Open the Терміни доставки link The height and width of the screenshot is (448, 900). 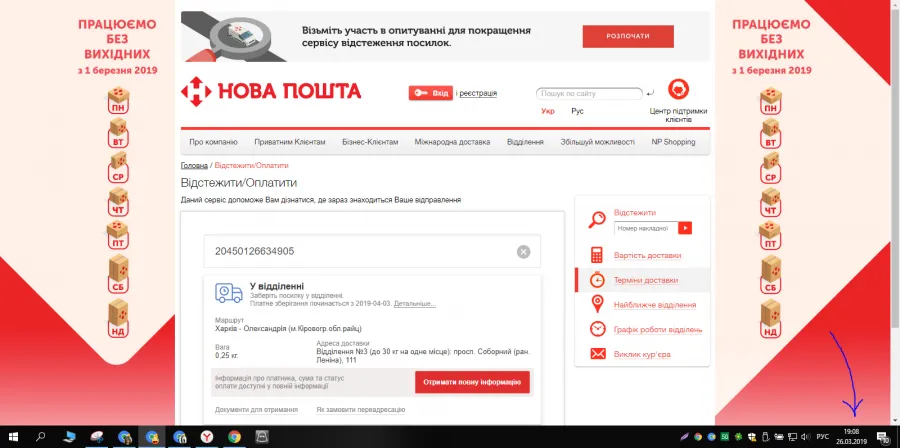[646, 281]
